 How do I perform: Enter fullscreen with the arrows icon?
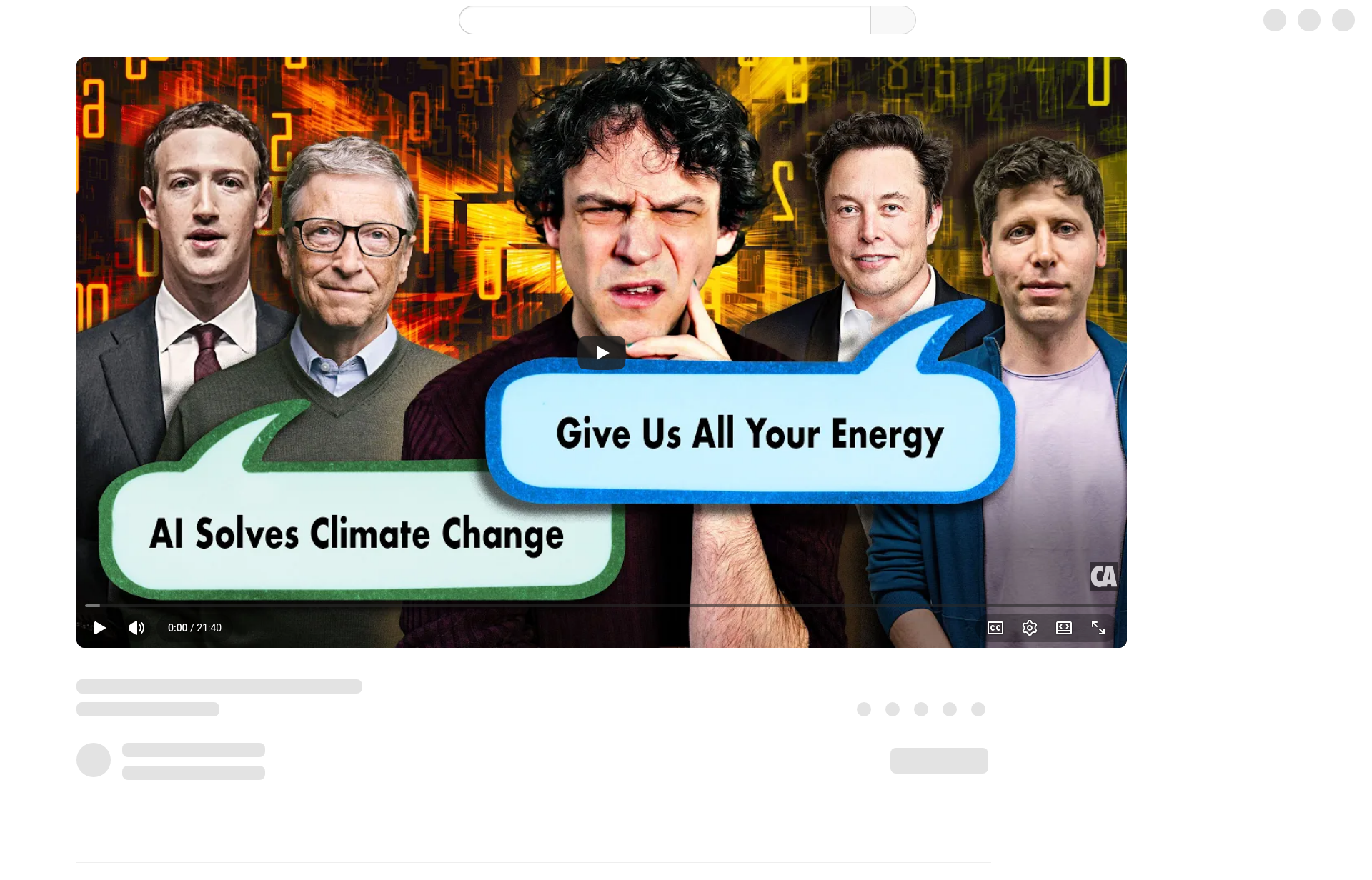pyautogui.click(x=1098, y=628)
